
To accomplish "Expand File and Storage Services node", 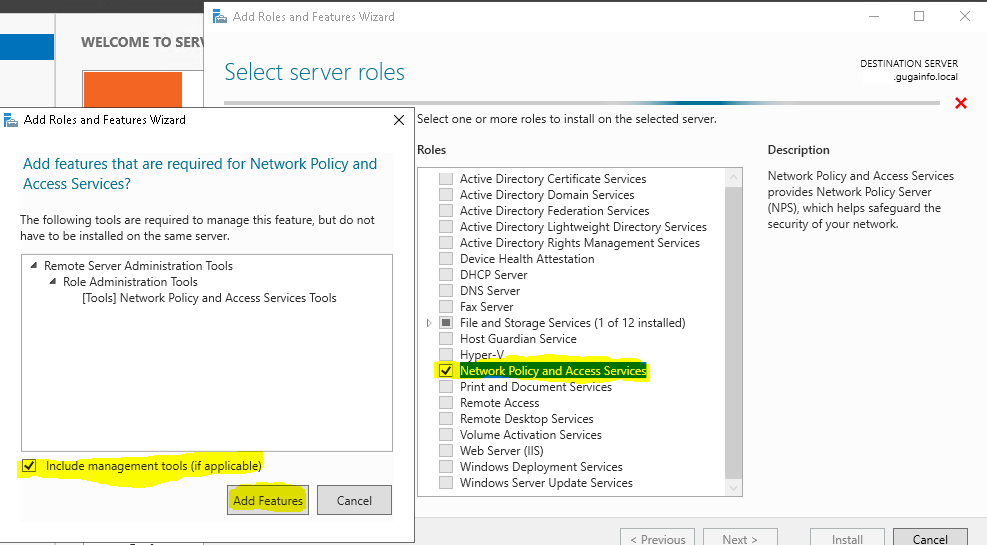I will [x=429, y=323].
